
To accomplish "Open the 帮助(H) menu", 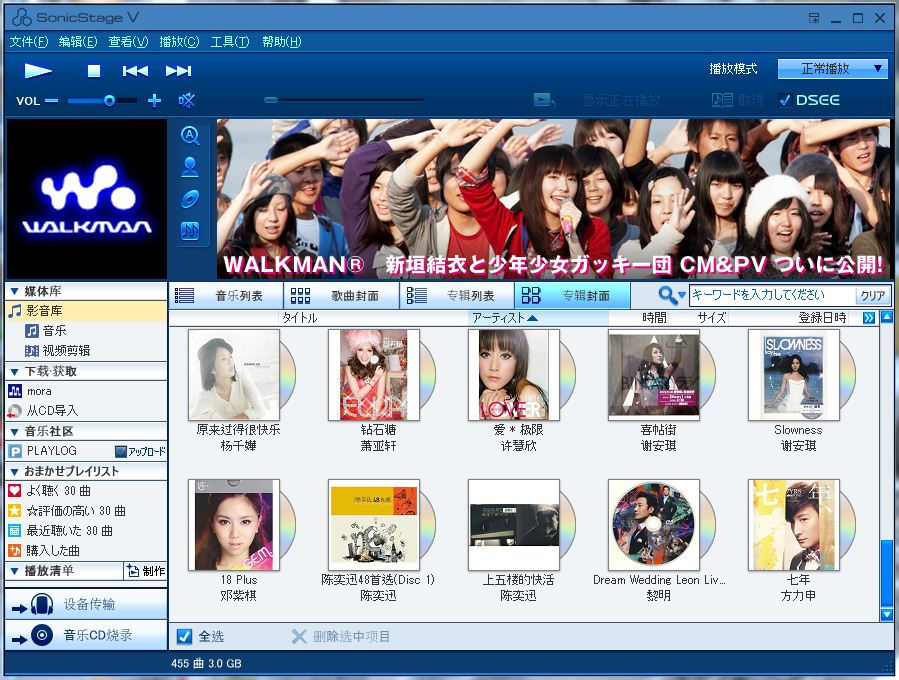I will pyautogui.click(x=282, y=42).
